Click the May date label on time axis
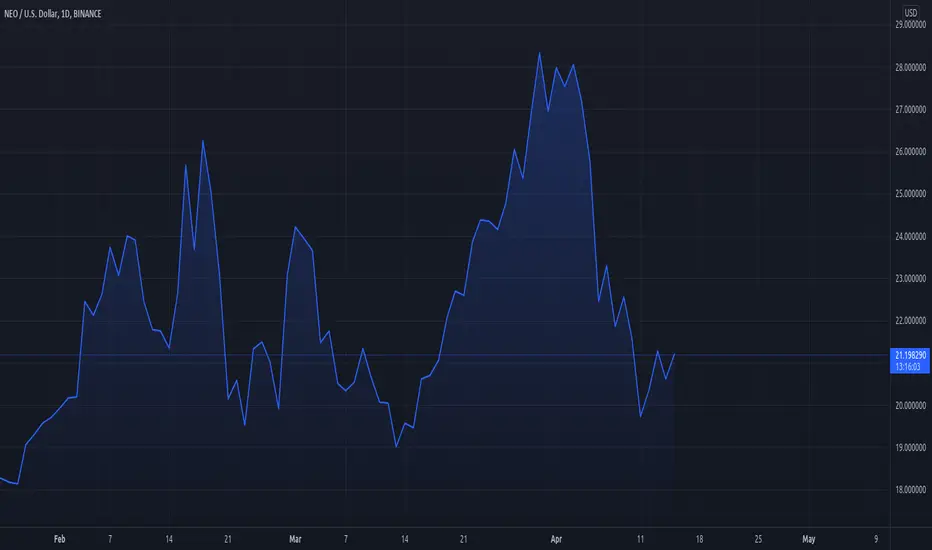Viewport: 932px width, 550px height. [808, 539]
